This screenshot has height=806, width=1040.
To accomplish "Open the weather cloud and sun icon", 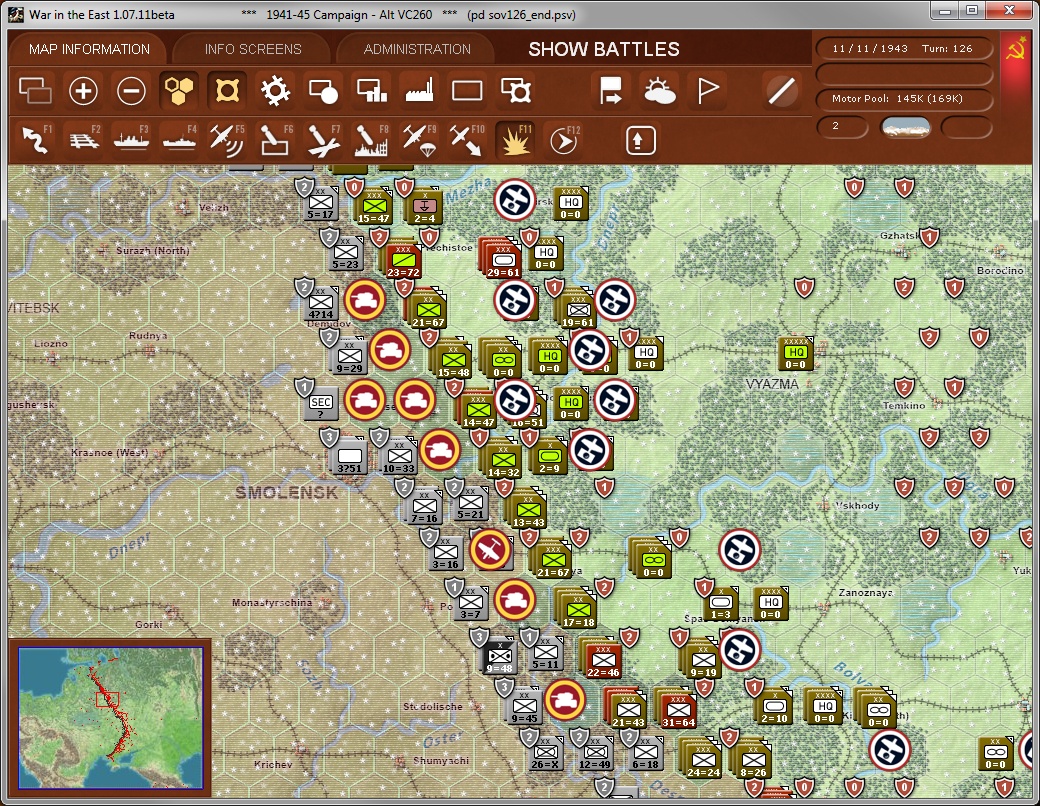I will pos(659,91).
